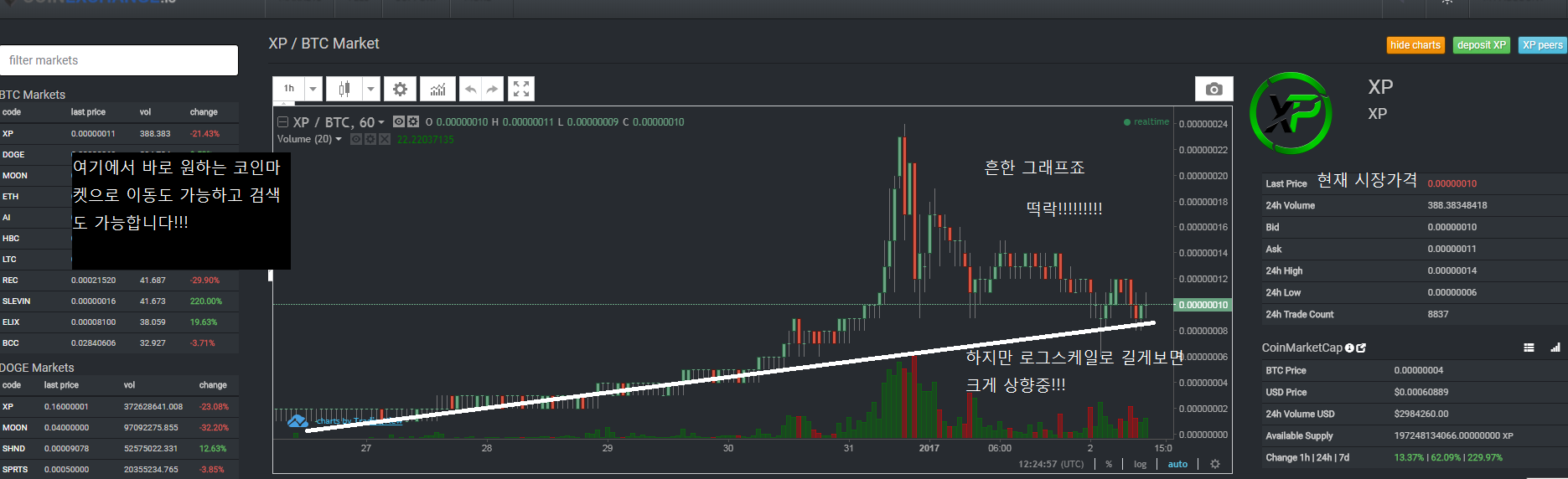1568x479 pixels.
Task: Toggle percentage scale on chart
Action: (1109, 464)
